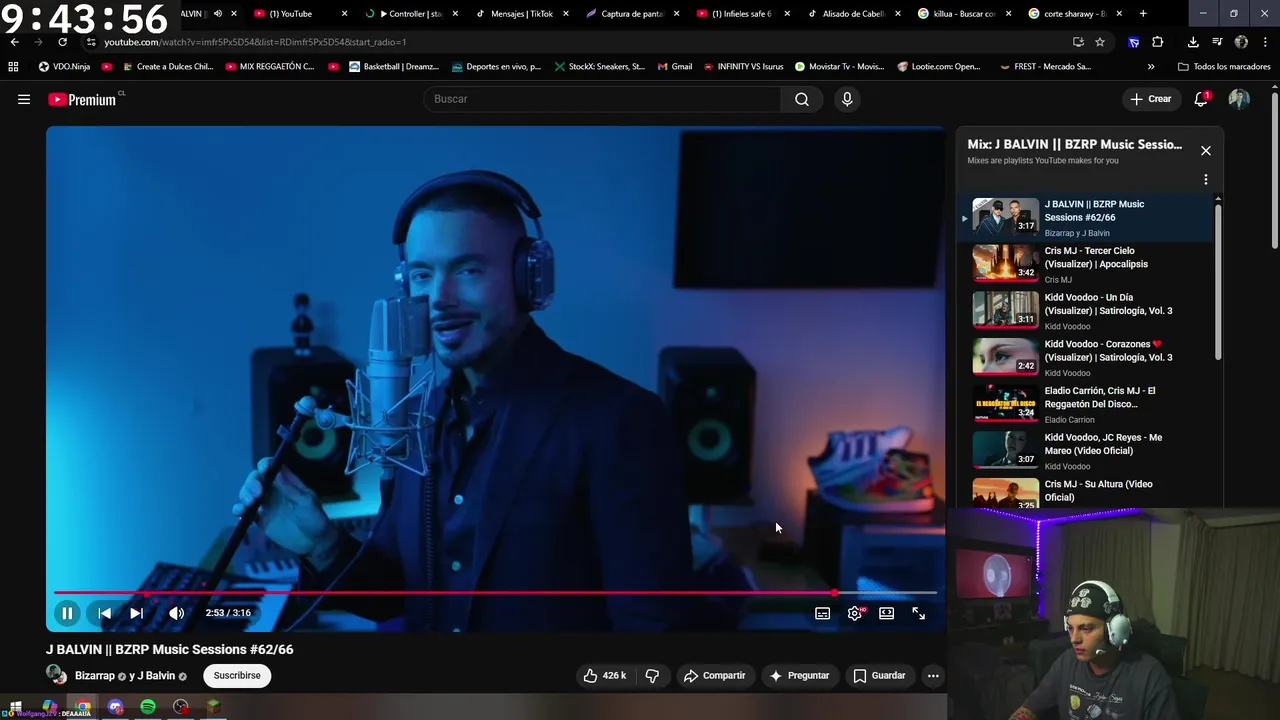The image size is (1280, 720).
Task: Switch to Controller tab
Action: [x=412, y=14]
